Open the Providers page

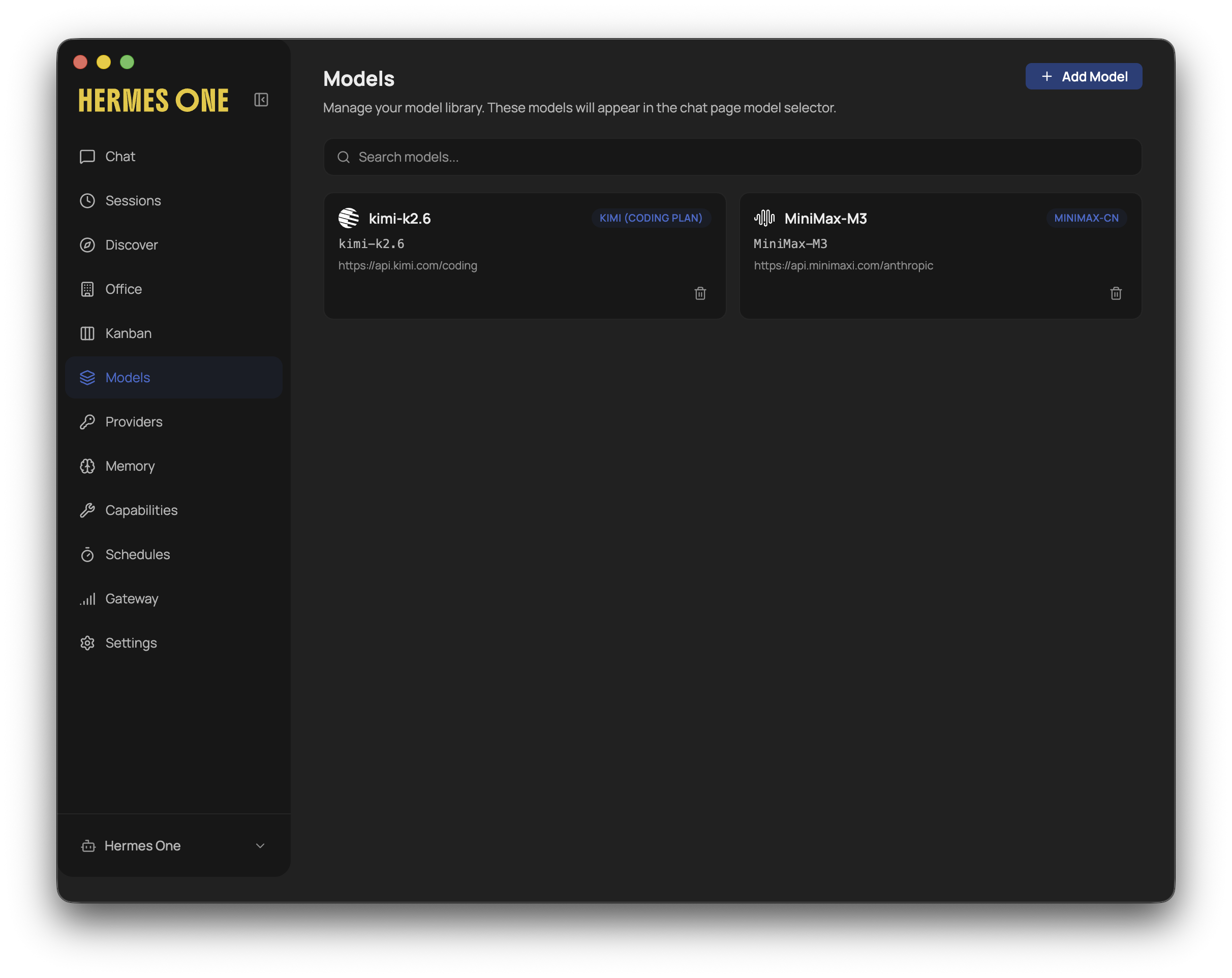174,422
